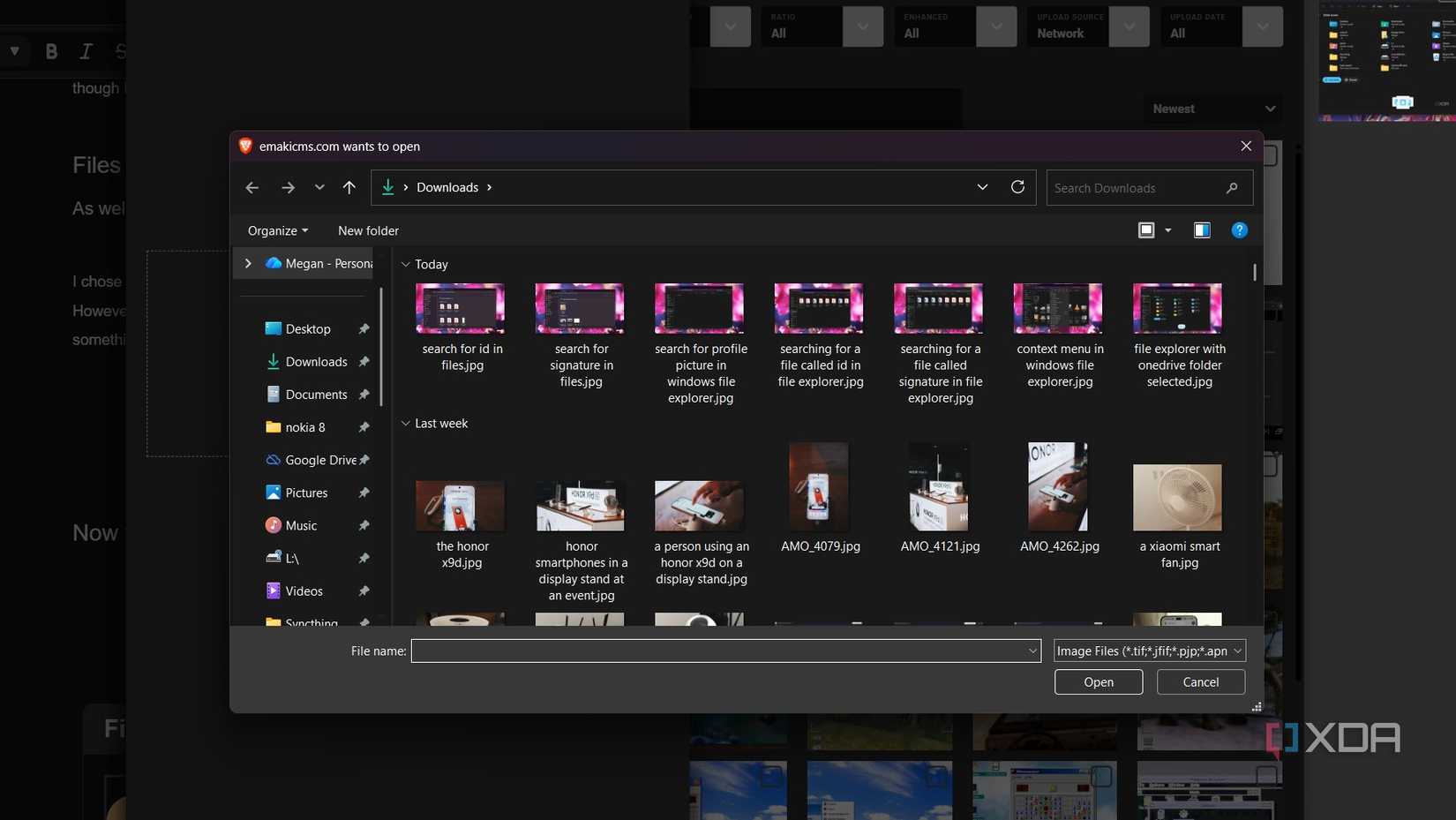This screenshot has width=1456, height=820.
Task: Select AMO_4262.jpg
Action: [x=1060, y=498]
